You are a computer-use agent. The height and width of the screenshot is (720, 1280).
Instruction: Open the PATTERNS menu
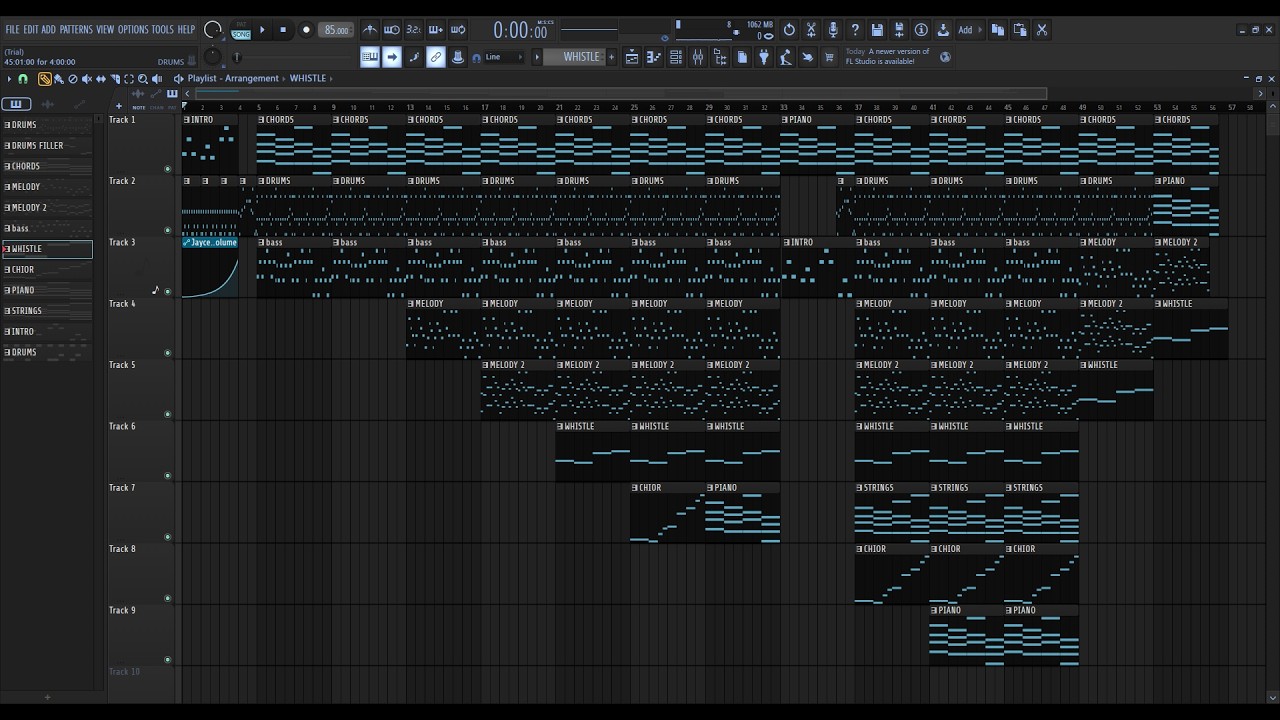tap(76, 29)
